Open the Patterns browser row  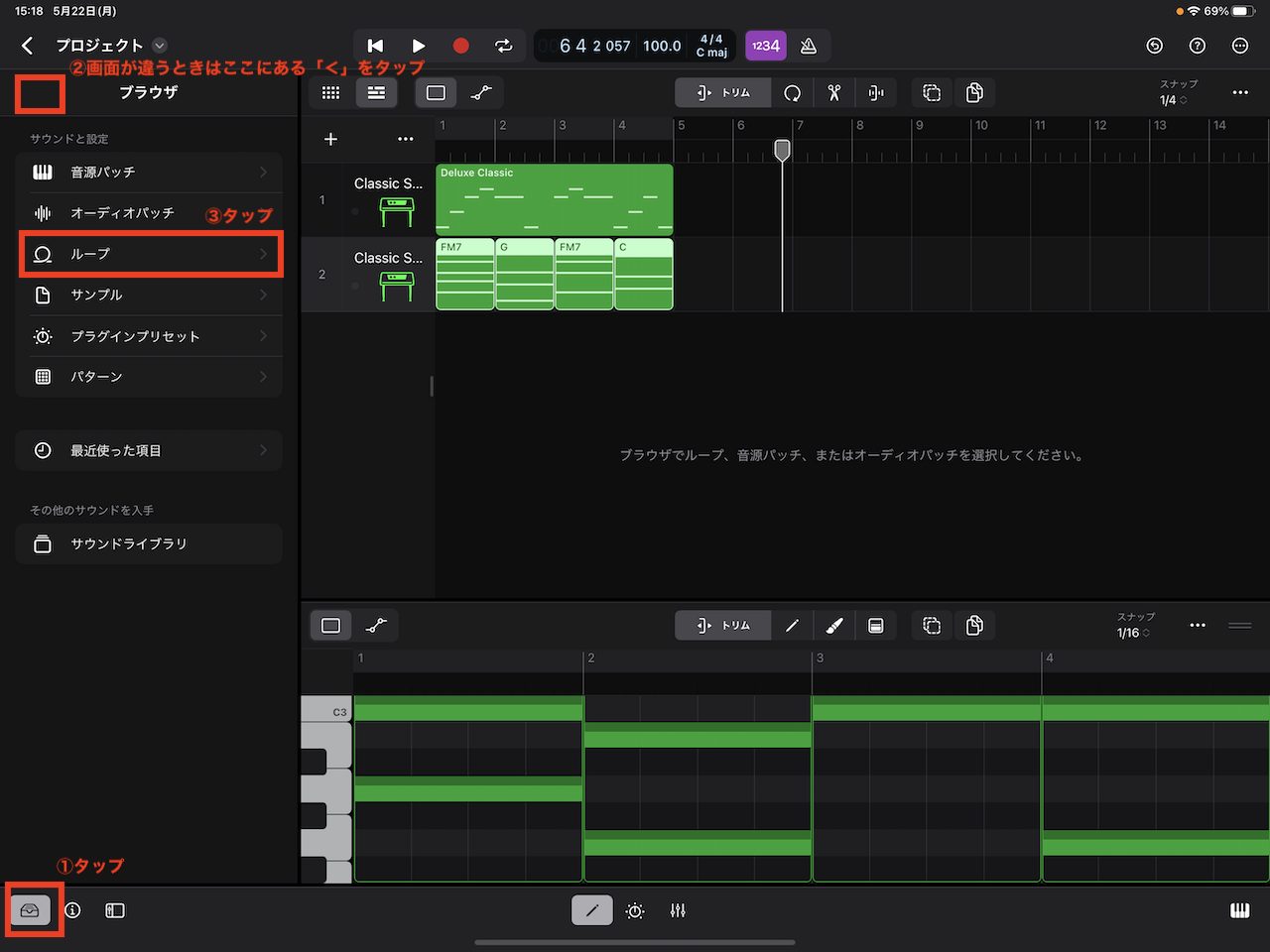pos(150,377)
